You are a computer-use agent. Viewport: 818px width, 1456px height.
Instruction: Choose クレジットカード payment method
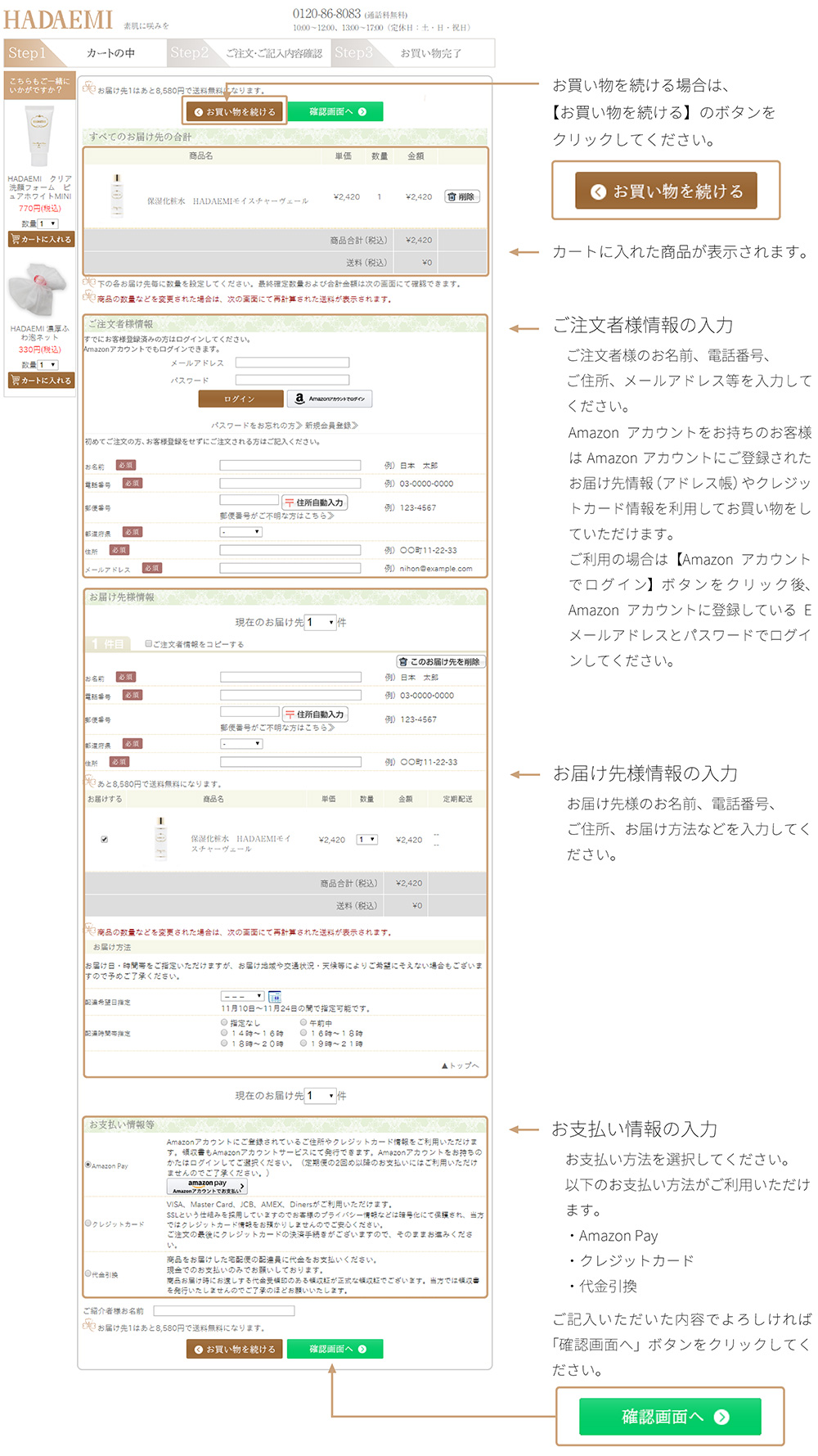[x=88, y=1224]
